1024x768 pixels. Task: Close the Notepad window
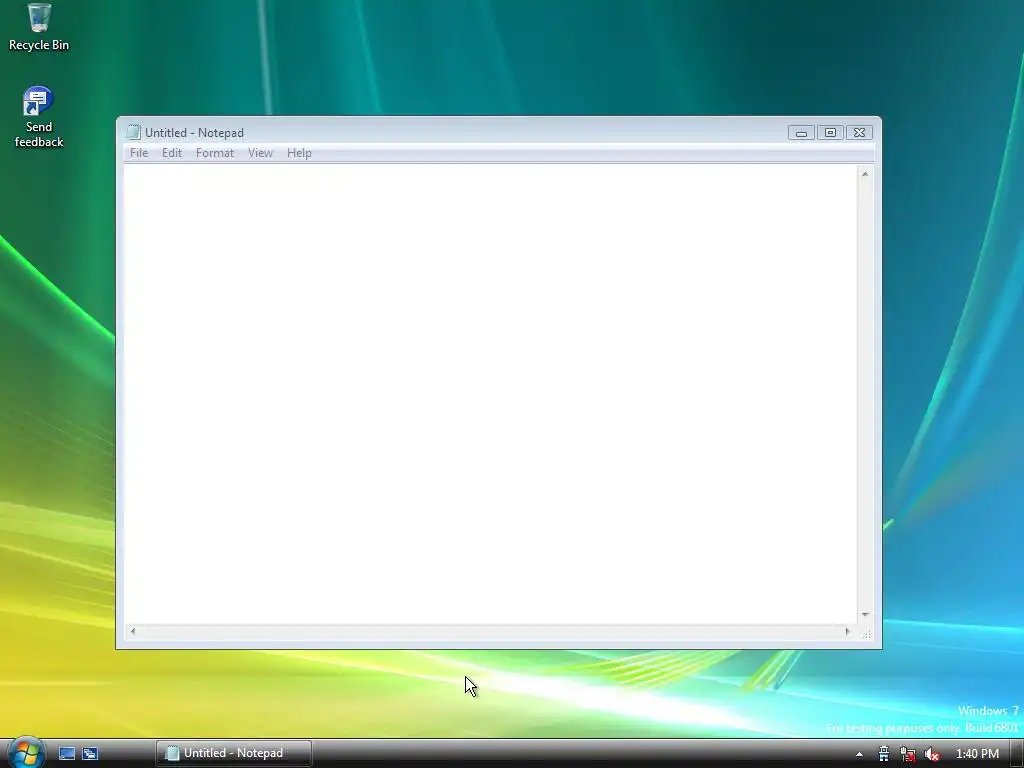click(859, 133)
